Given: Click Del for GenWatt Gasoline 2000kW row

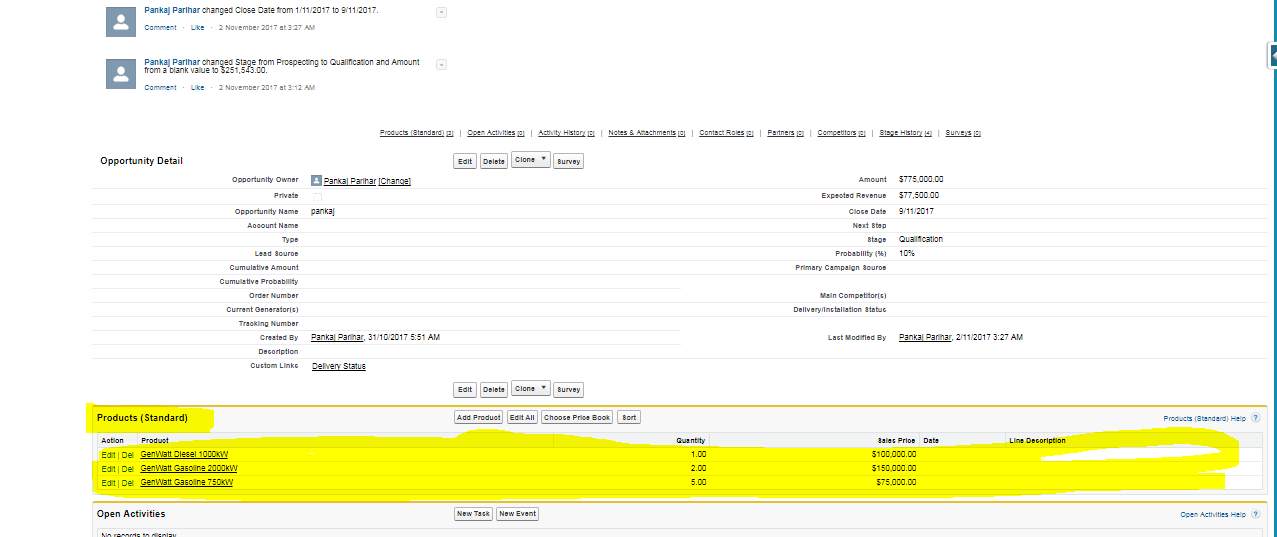Looking at the screenshot, I should coord(128,468).
